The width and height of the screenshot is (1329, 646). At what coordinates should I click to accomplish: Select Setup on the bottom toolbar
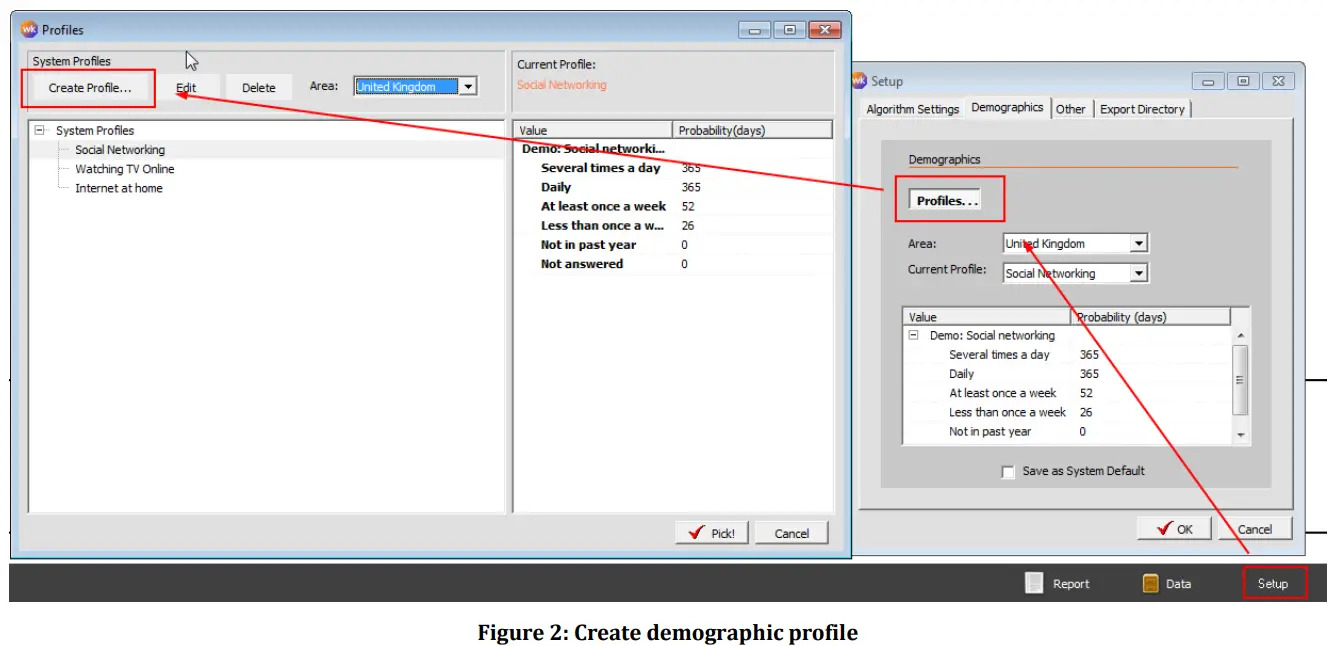(1274, 583)
